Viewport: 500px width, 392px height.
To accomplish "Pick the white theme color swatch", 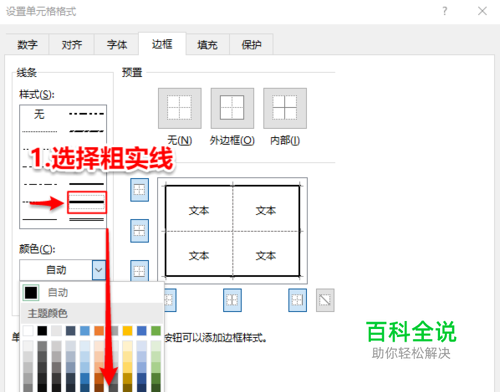I will click(x=28, y=331).
